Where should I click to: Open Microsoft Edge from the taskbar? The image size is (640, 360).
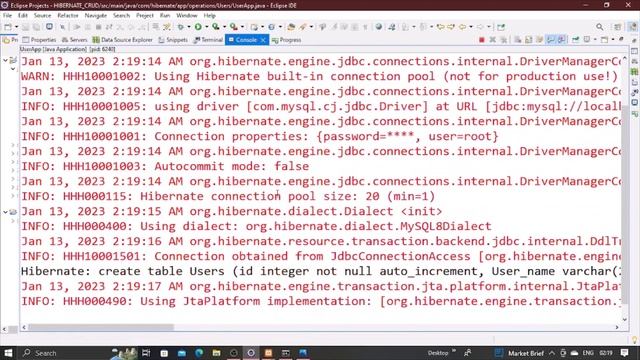coord(199,353)
